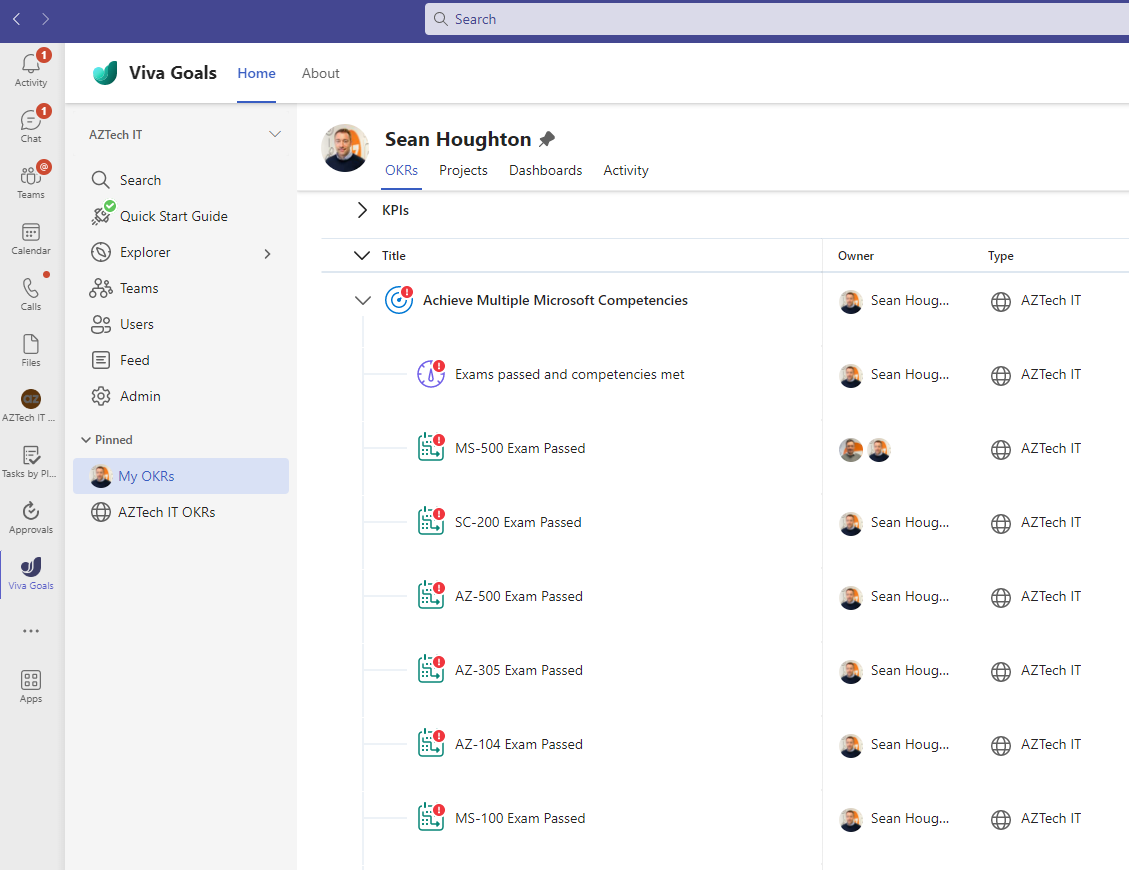Open the SC-200 Exam Passed key result
This screenshot has height=870, width=1129.
point(519,521)
